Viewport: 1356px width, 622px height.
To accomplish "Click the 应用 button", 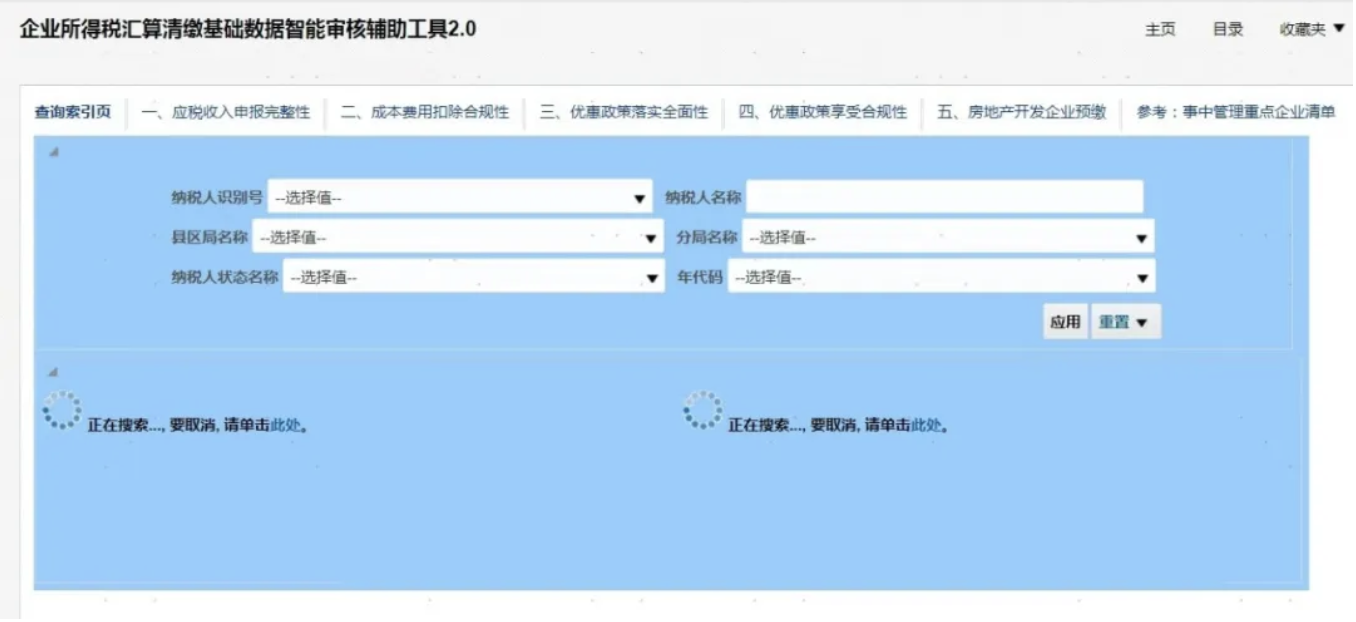I will [1065, 322].
